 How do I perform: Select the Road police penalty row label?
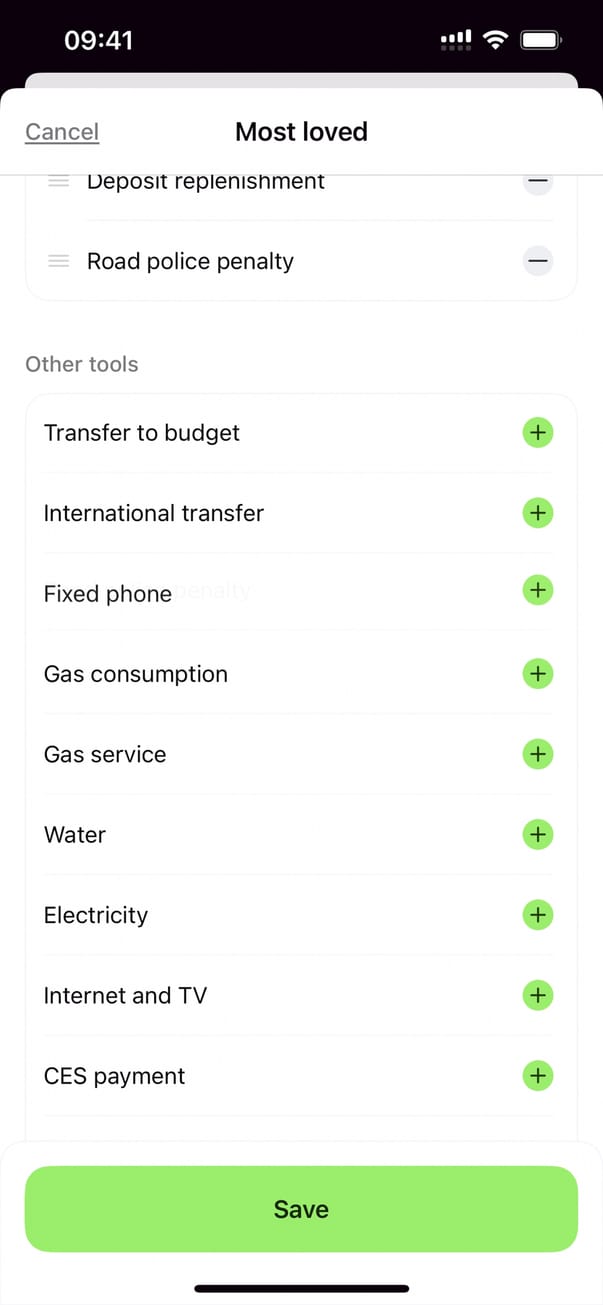point(190,261)
